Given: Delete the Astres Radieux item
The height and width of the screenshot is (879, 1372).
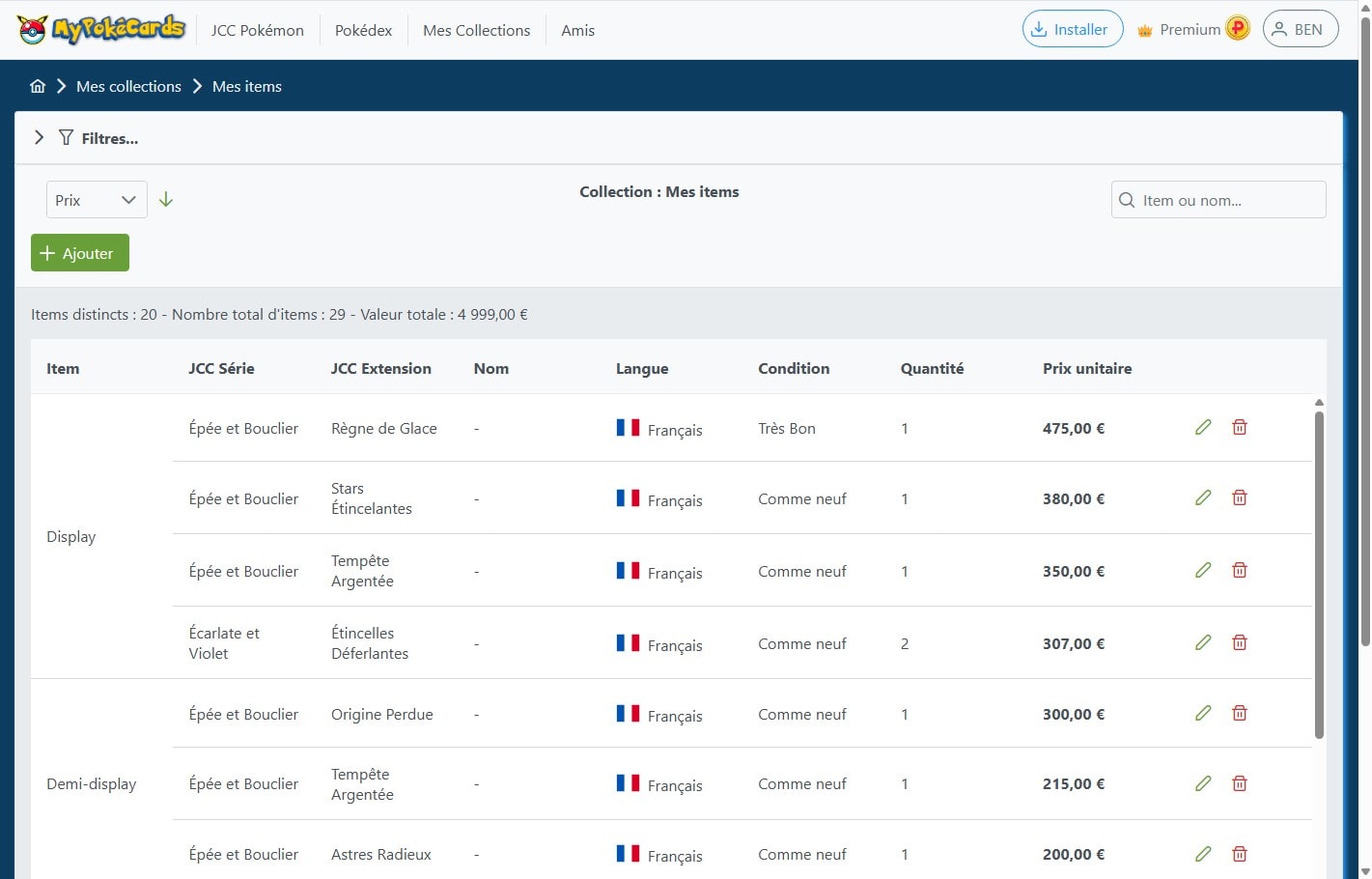Looking at the screenshot, I should click(1240, 854).
